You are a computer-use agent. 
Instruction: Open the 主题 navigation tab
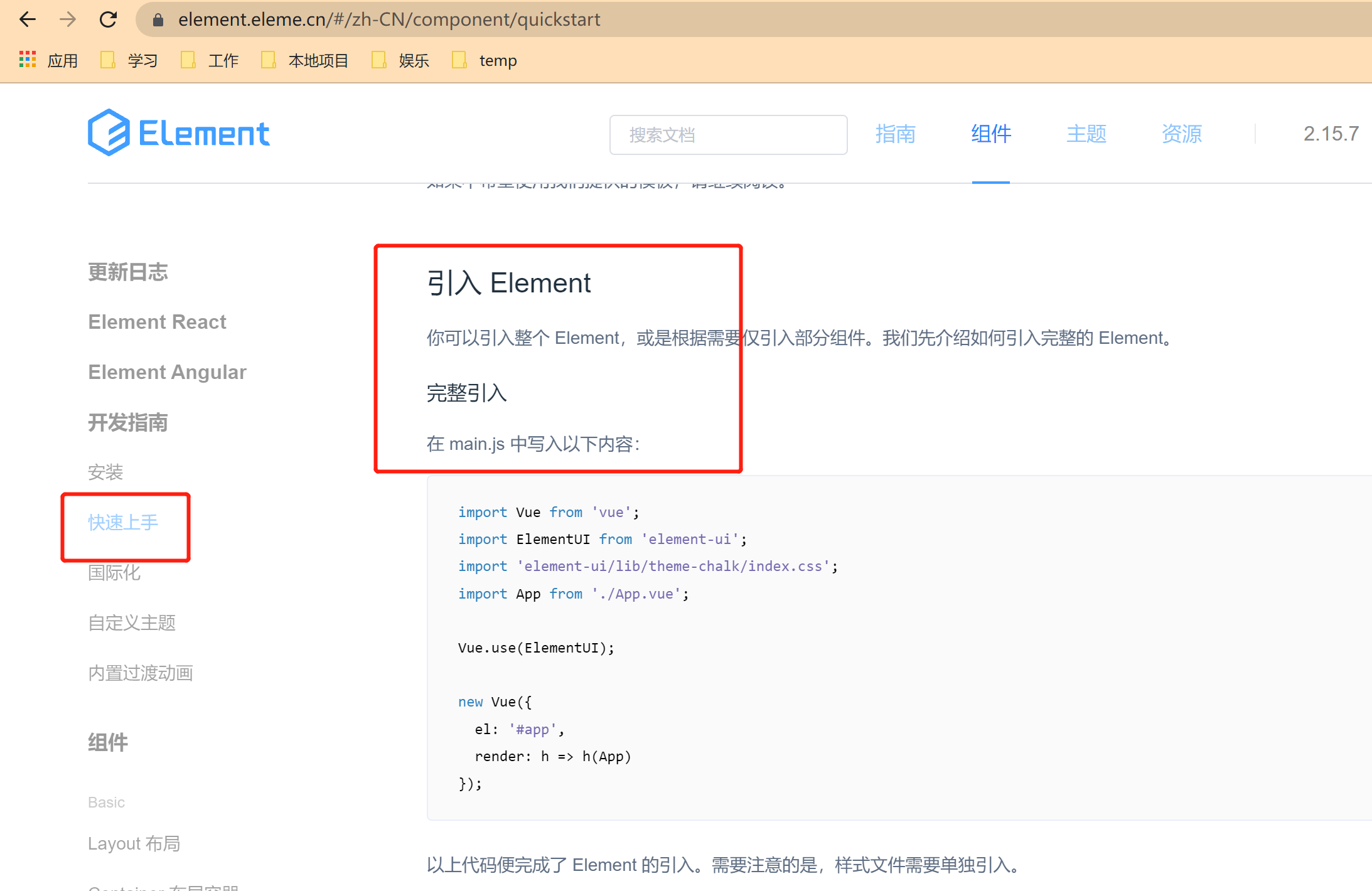coord(1086,134)
